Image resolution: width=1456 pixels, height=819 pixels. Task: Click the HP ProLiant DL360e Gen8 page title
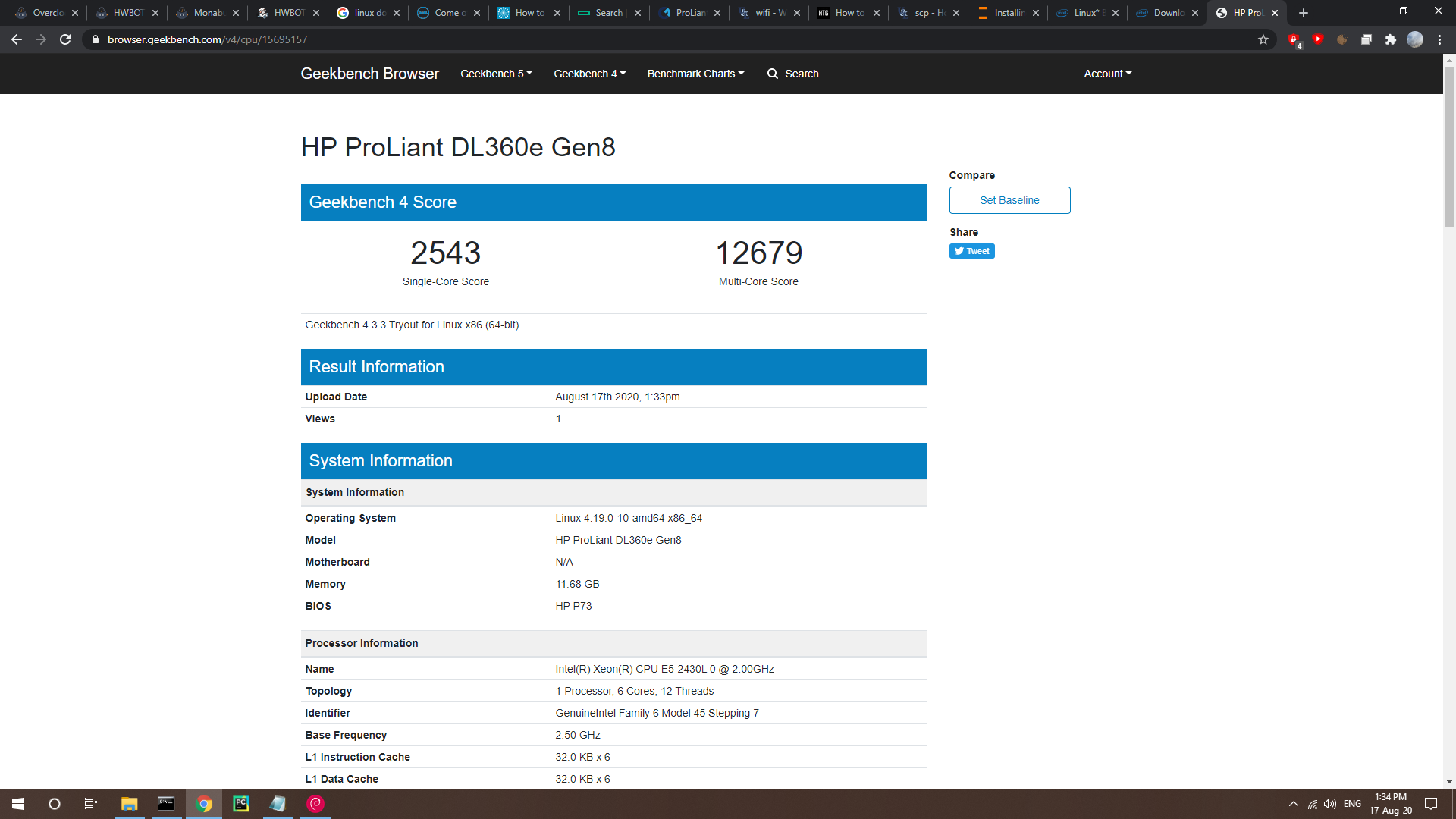click(458, 147)
